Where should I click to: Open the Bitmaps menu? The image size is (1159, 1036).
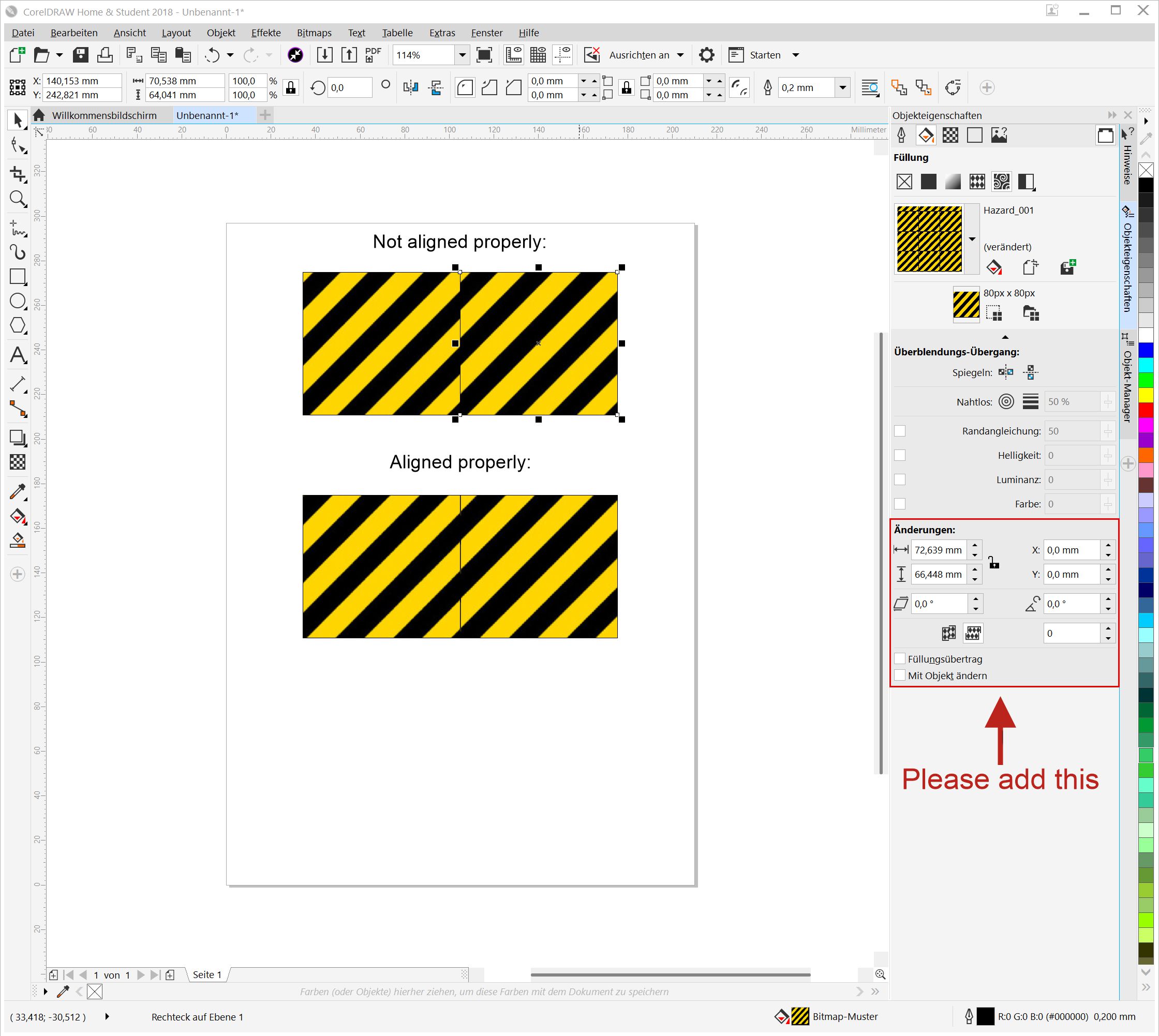click(314, 33)
